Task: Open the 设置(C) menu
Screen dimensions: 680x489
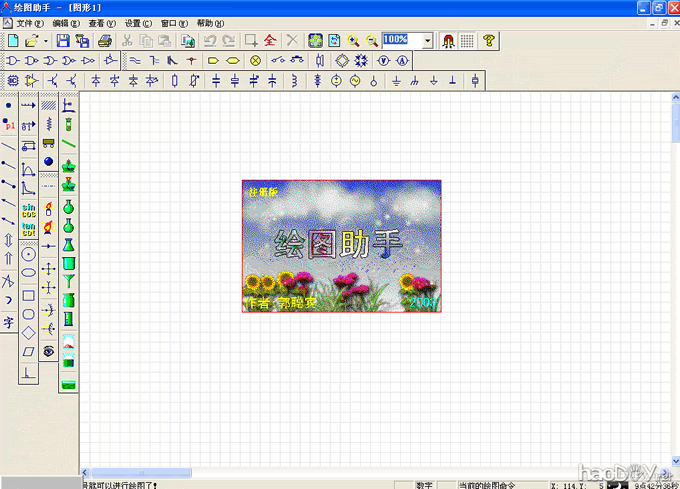Action: tap(138, 22)
